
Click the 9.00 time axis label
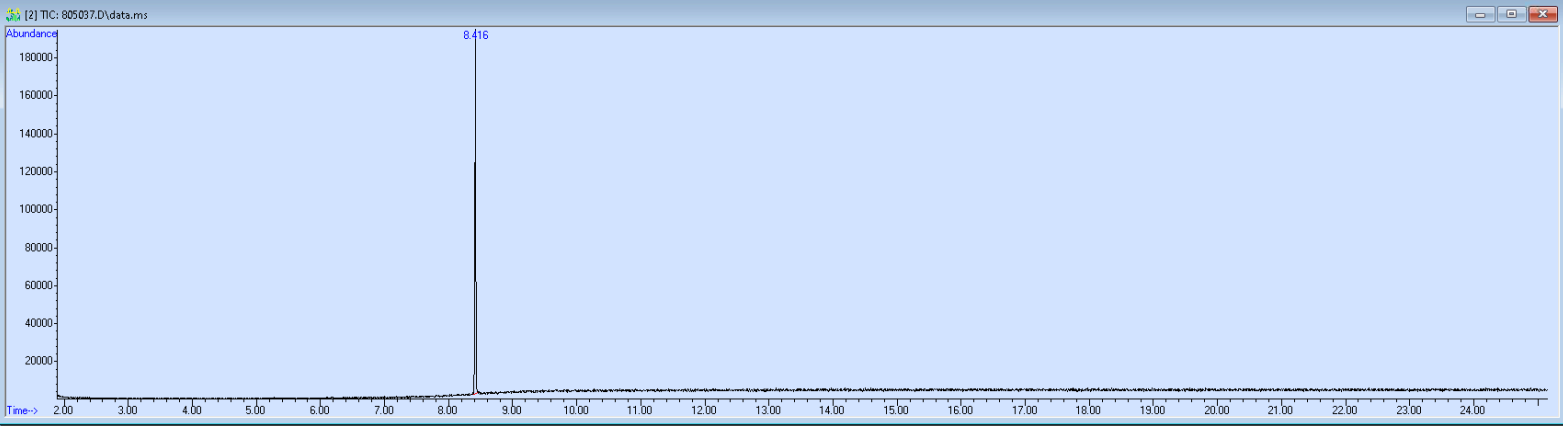tap(511, 410)
